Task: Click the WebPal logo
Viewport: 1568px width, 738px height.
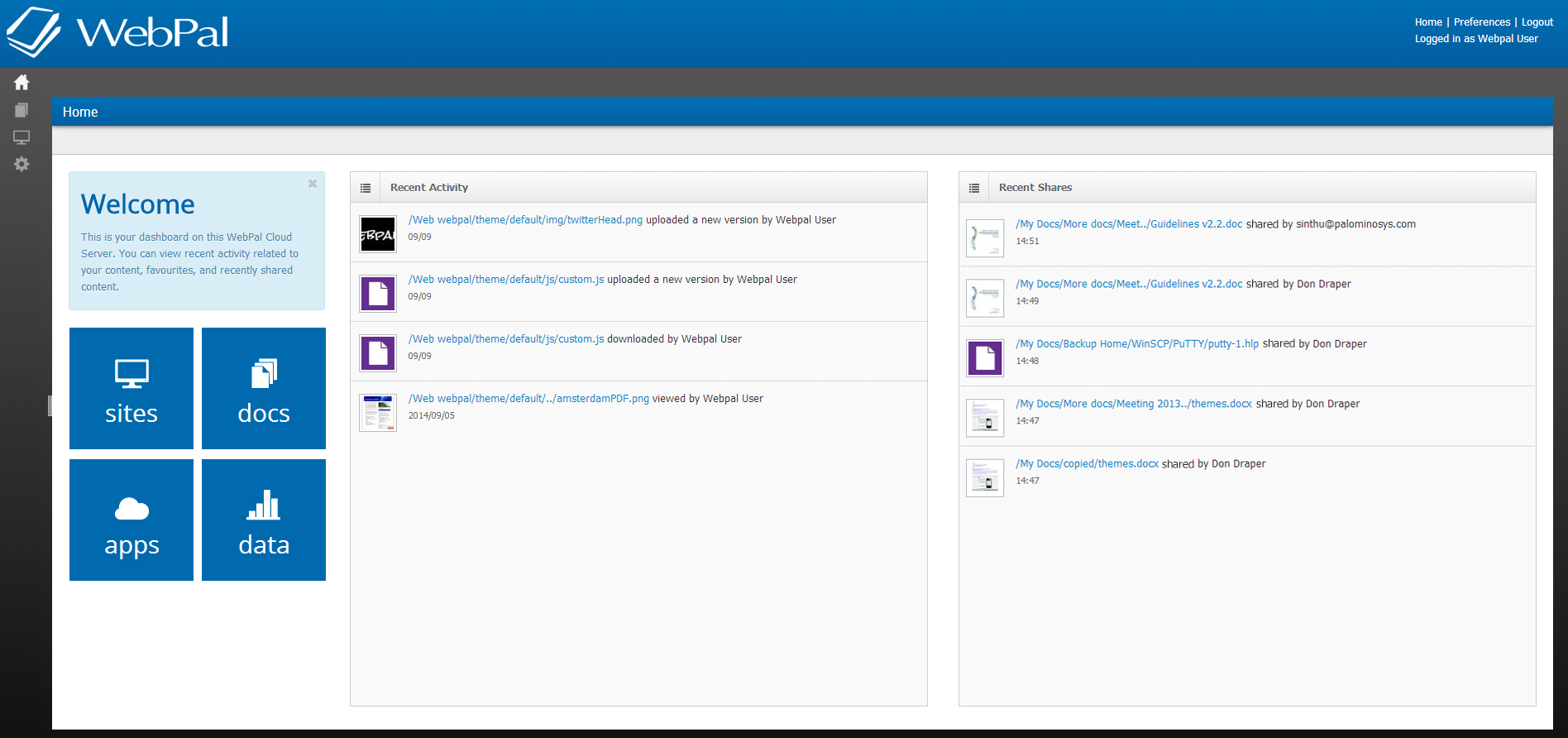Action: pos(118,33)
